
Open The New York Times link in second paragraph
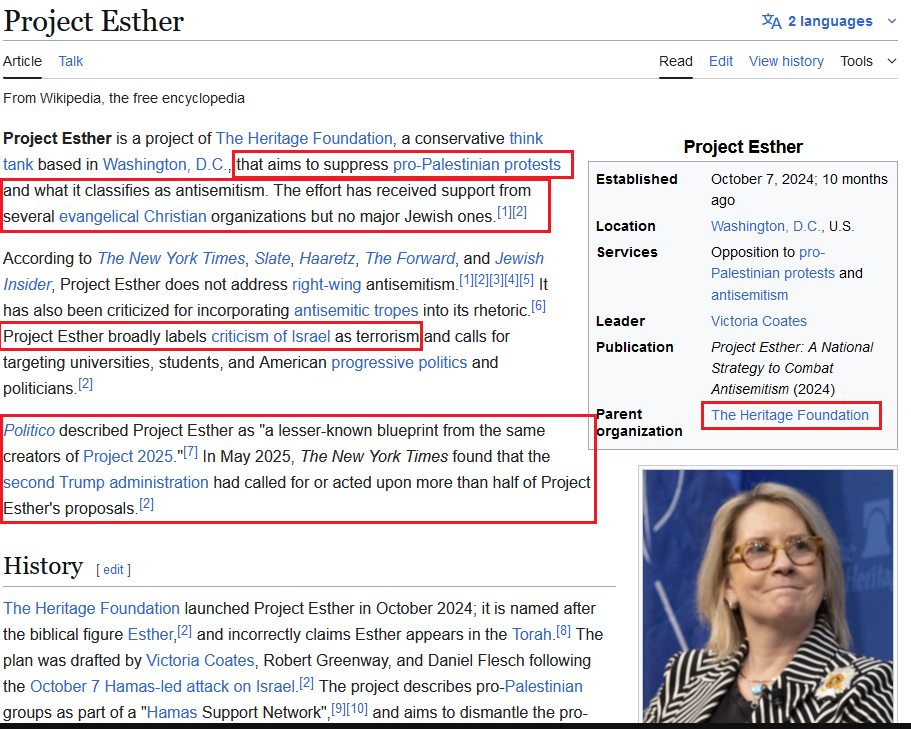click(x=171, y=258)
